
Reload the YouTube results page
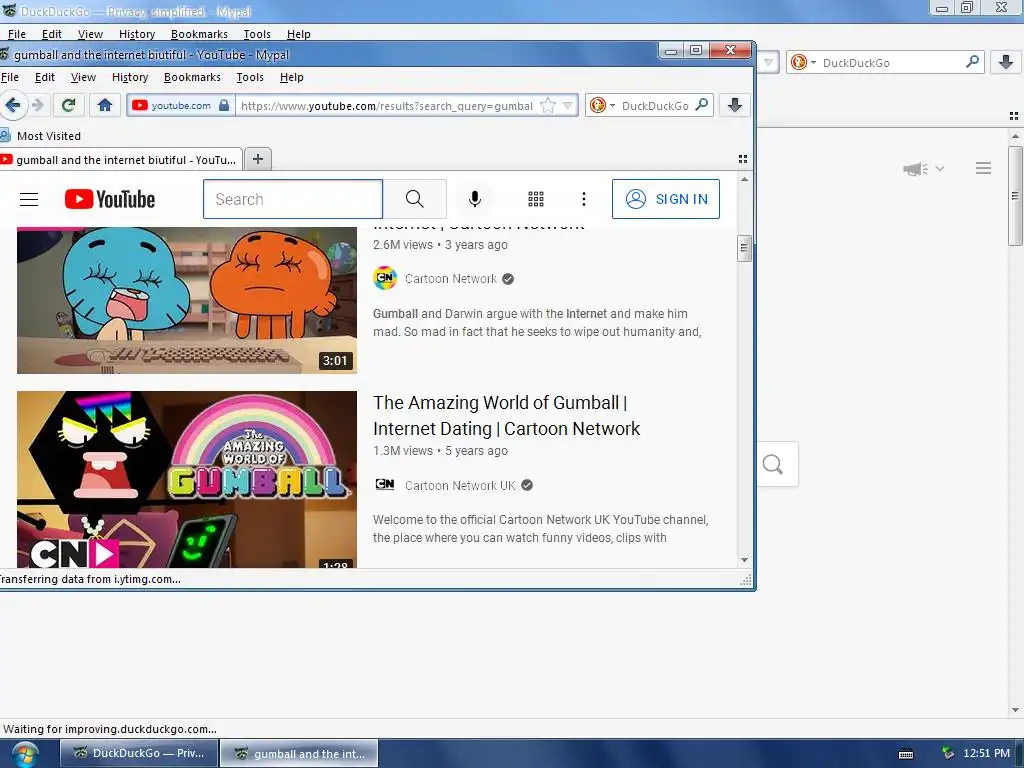69,105
